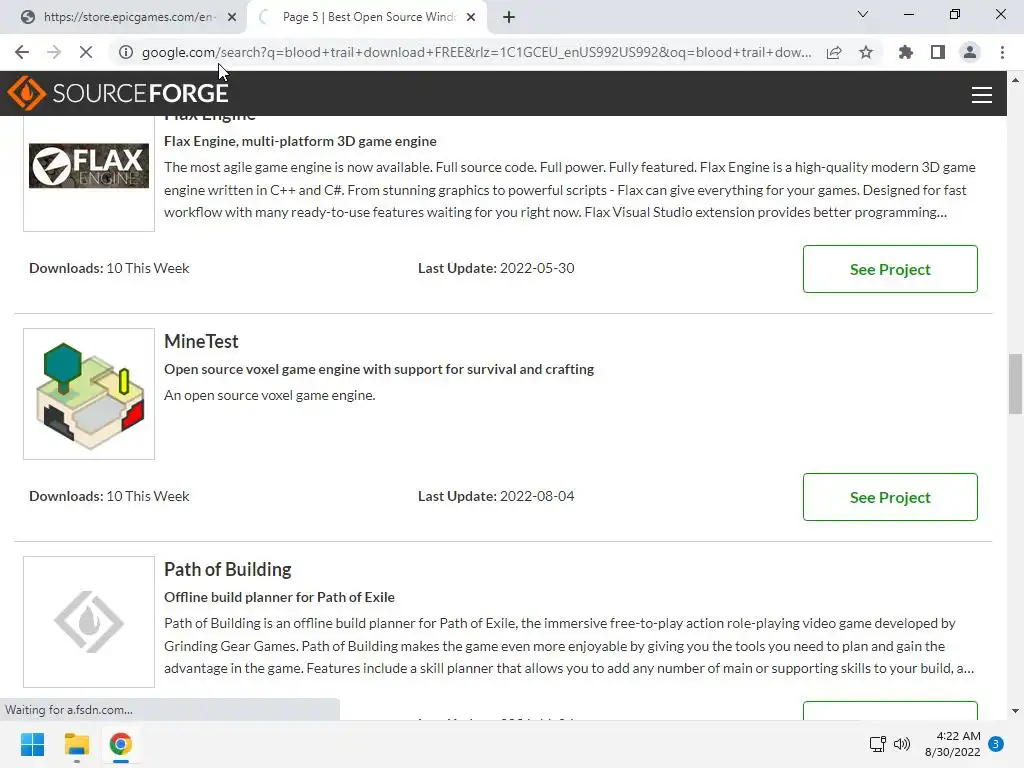
Task: Share this page icon
Action: click(x=834, y=52)
